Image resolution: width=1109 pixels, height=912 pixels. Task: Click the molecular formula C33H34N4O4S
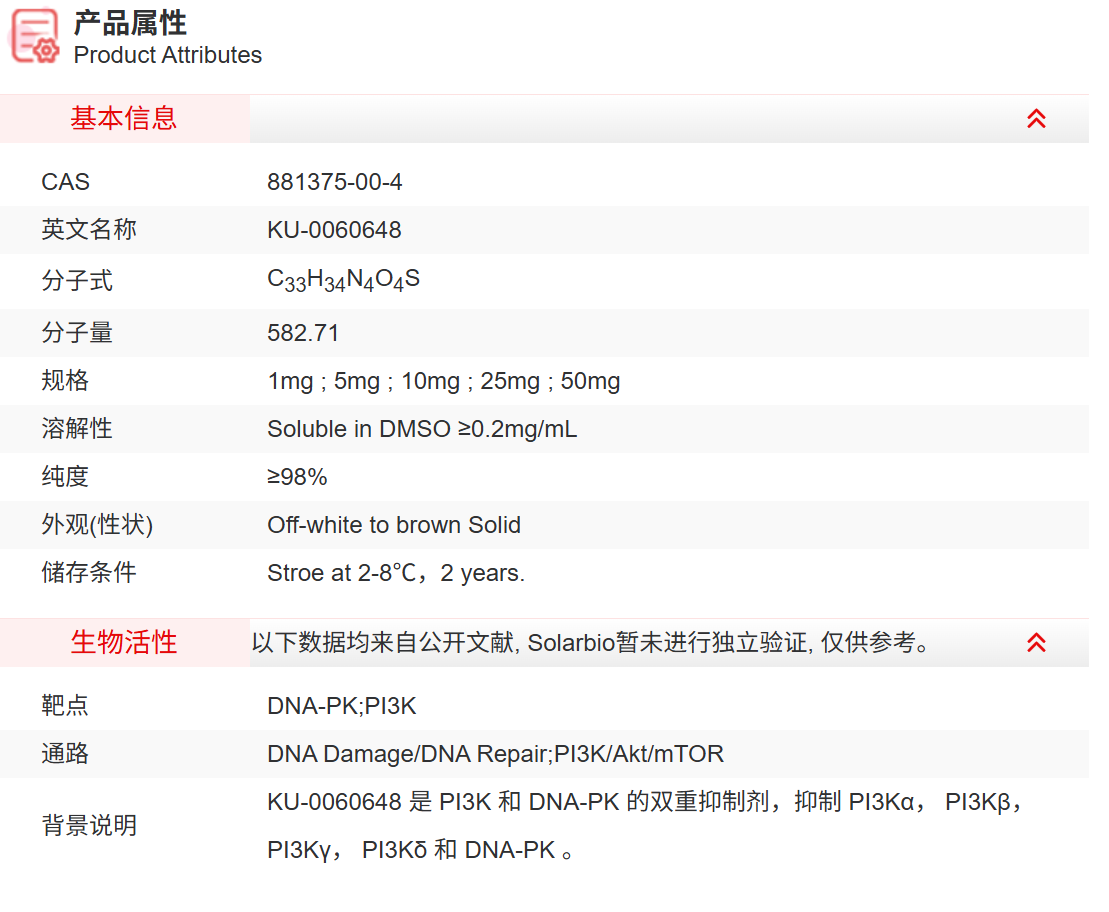[x=343, y=281]
